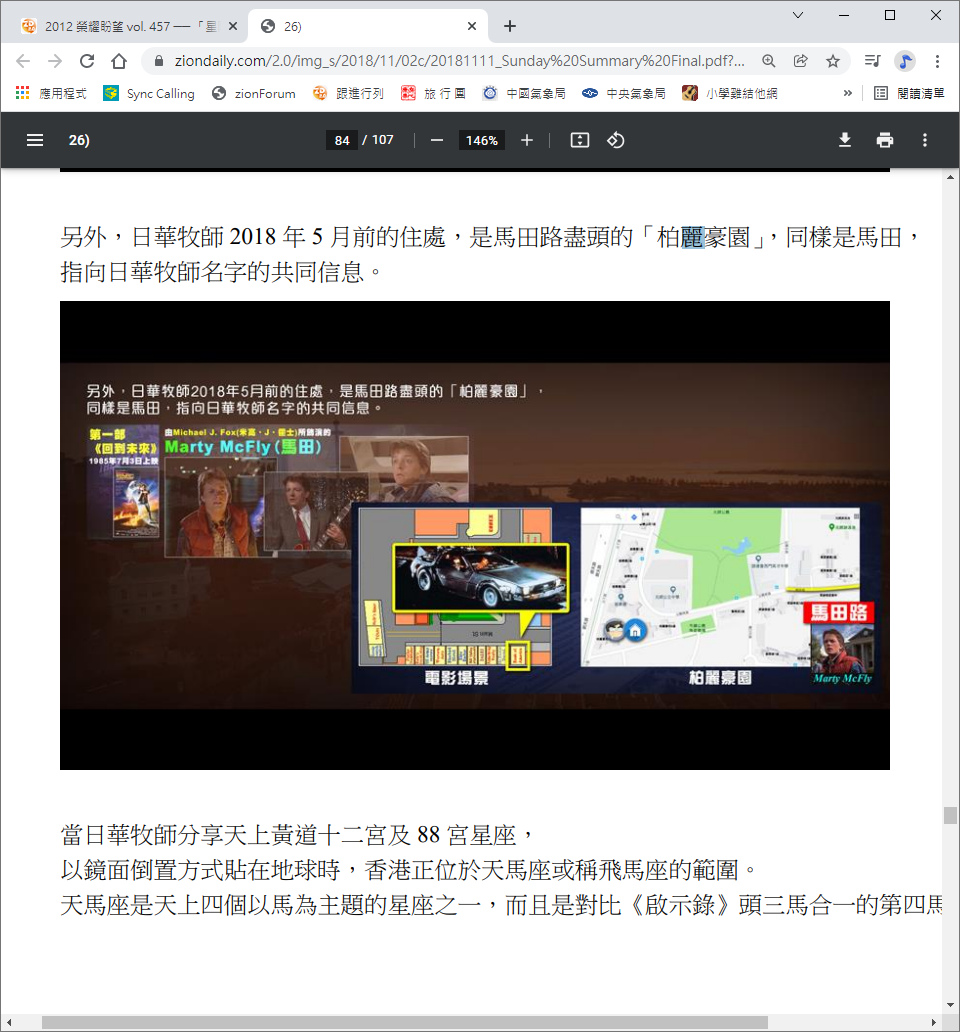Expand hidden bookmarks chevron
Image resolution: width=960 pixels, height=1032 pixels.
coord(847,93)
